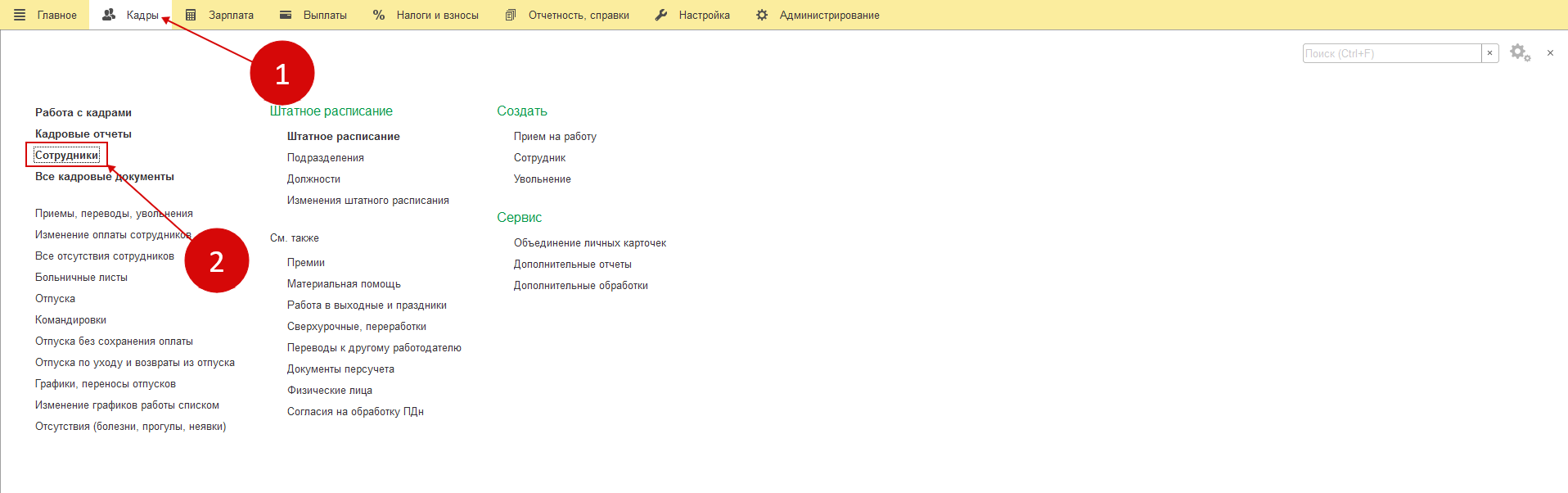Click the people icon on Кадры tab
Image resolution: width=1568 pixels, height=493 pixels.
[x=109, y=15]
